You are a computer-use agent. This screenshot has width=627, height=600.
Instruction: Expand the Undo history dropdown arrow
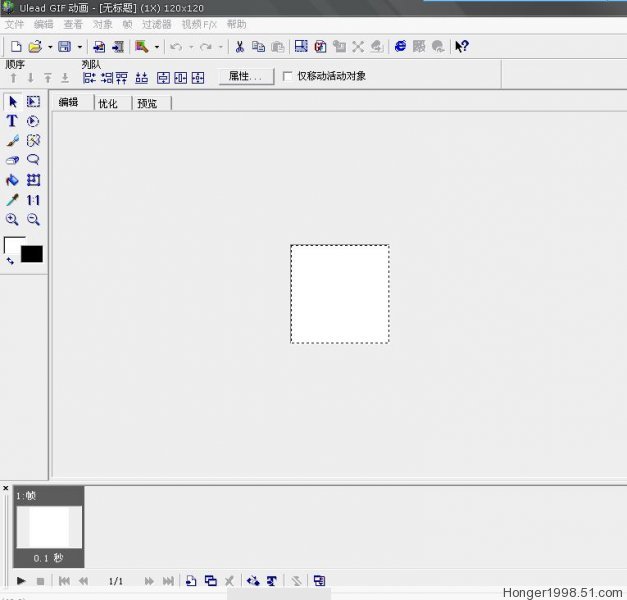(x=190, y=46)
